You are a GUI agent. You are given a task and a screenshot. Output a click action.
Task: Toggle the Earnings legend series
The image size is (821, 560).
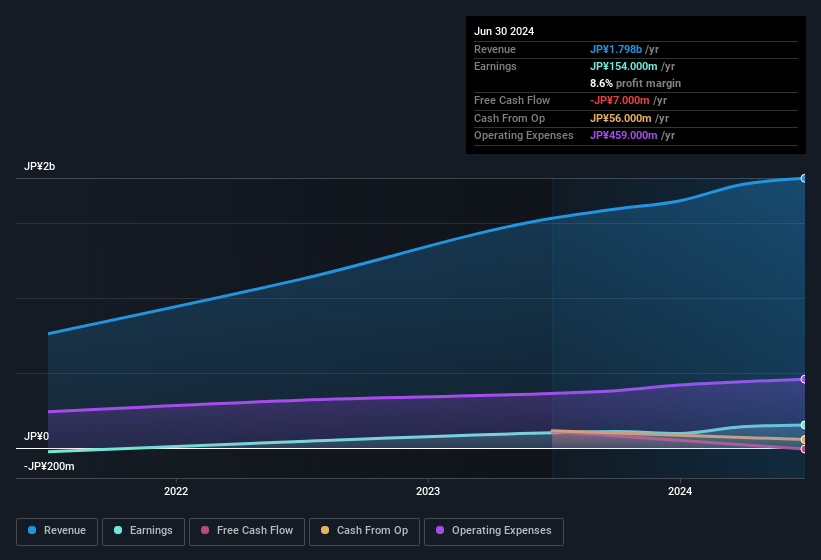point(143,531)
